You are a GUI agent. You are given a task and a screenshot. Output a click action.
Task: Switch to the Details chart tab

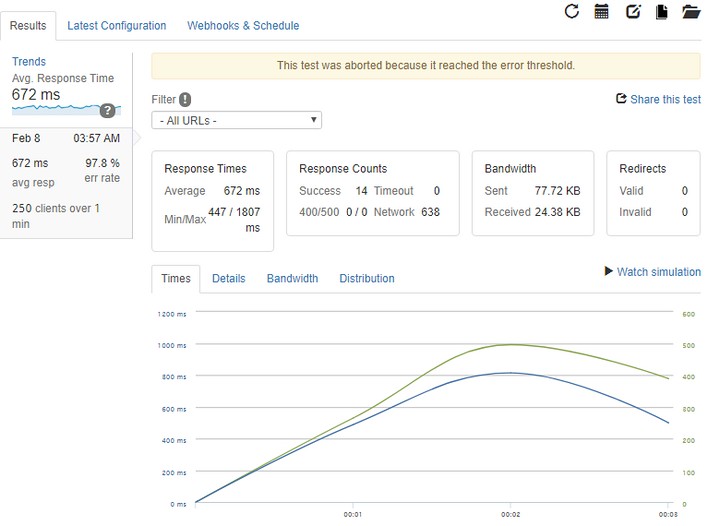click(x=228, y=279)
